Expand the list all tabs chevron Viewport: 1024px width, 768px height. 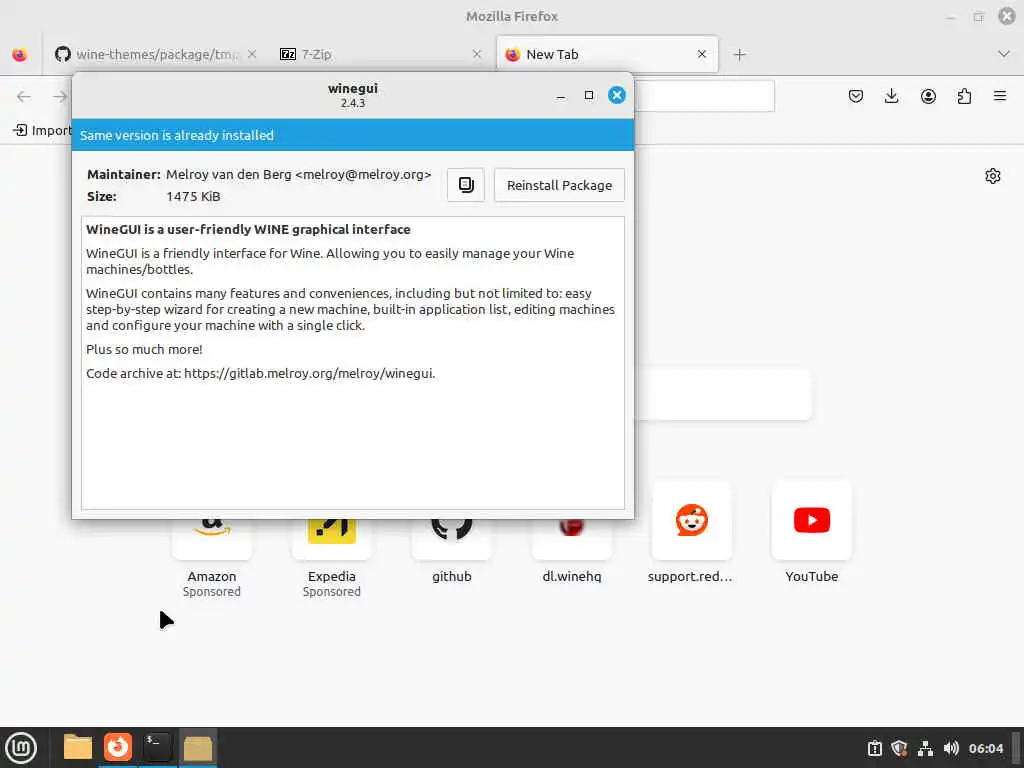[x=1003, y=54]
